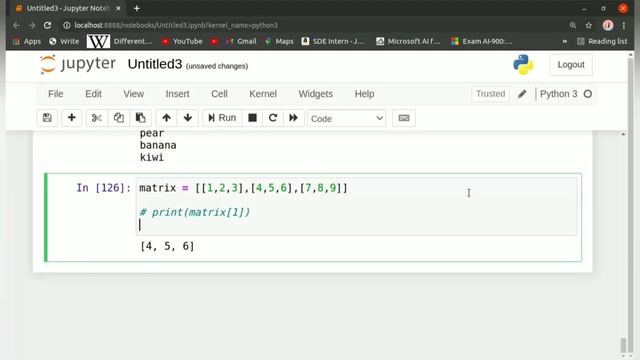Open the File menu
This screenshot has width=640, height=360.
[56, 94]
